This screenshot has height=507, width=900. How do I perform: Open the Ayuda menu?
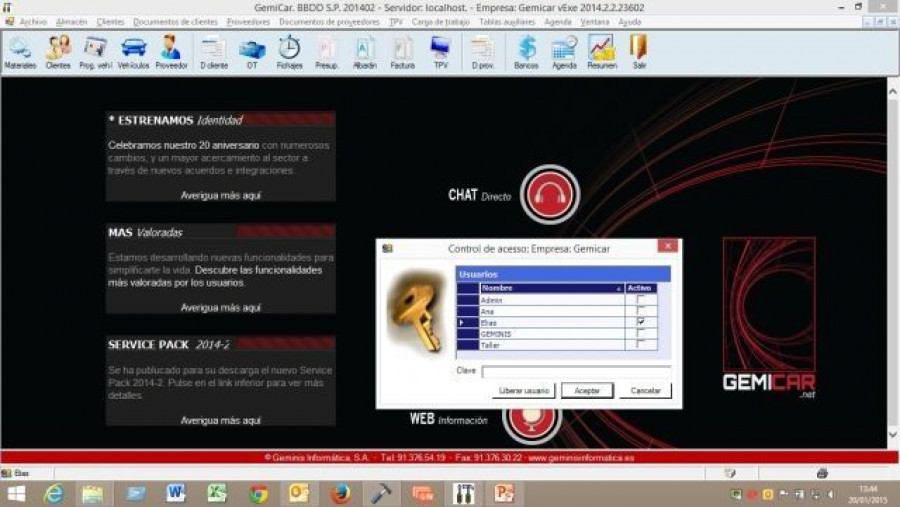630,22
